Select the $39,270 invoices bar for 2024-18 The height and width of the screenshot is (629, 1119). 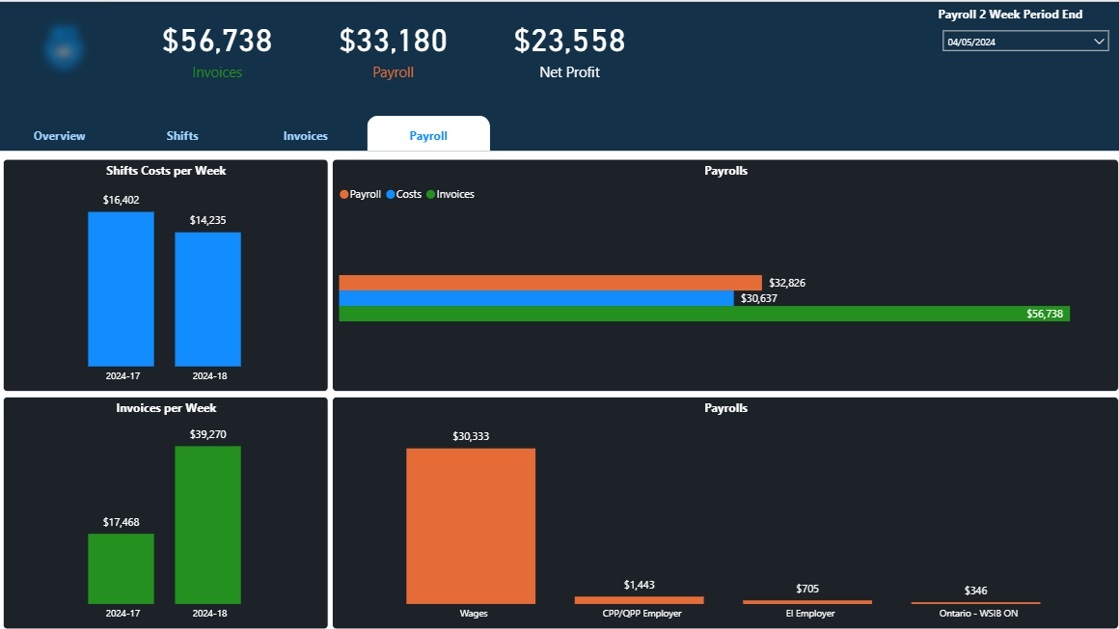208,525
